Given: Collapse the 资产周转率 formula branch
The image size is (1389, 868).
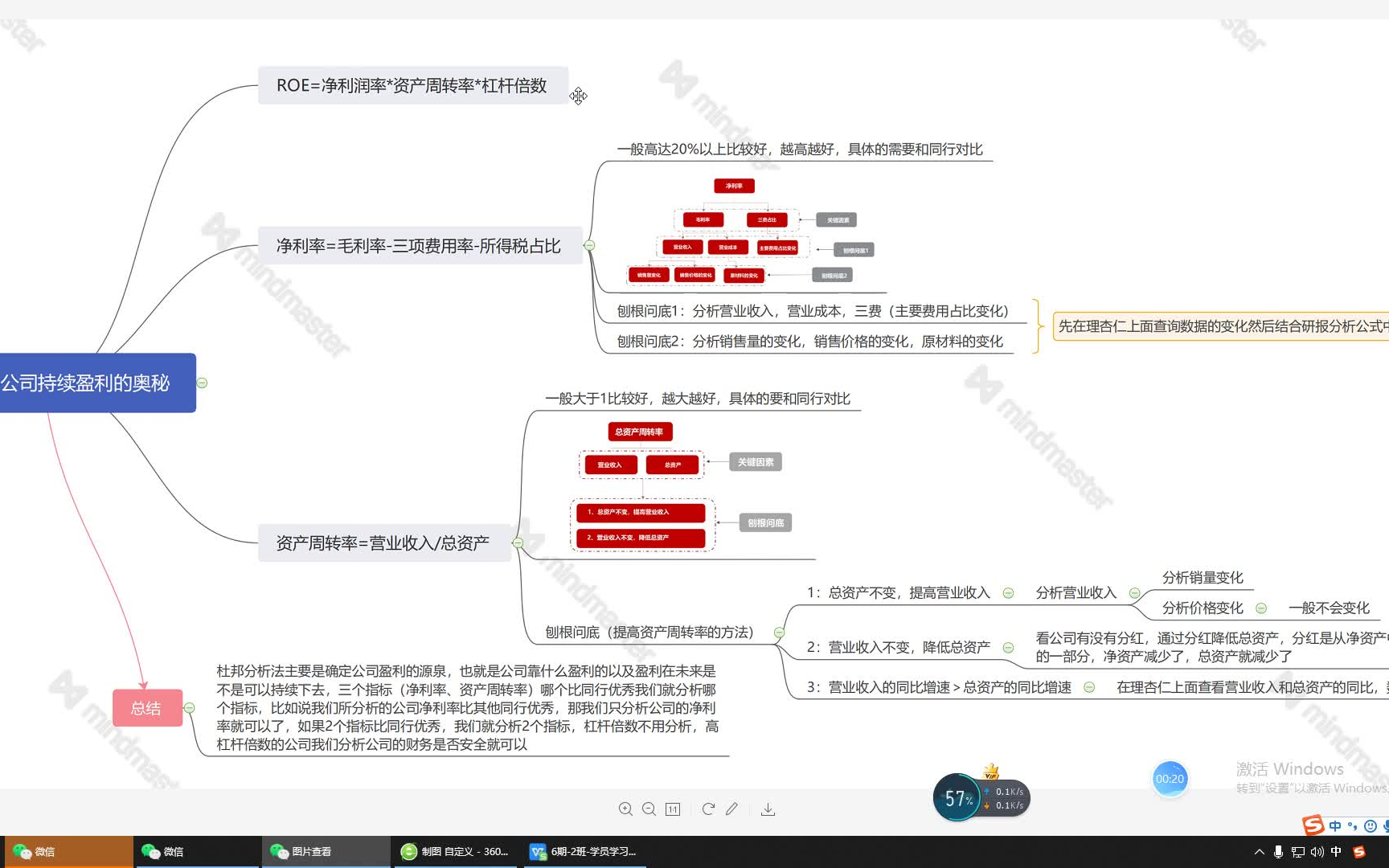Looking at the screenshot, I should pos(518,542).
